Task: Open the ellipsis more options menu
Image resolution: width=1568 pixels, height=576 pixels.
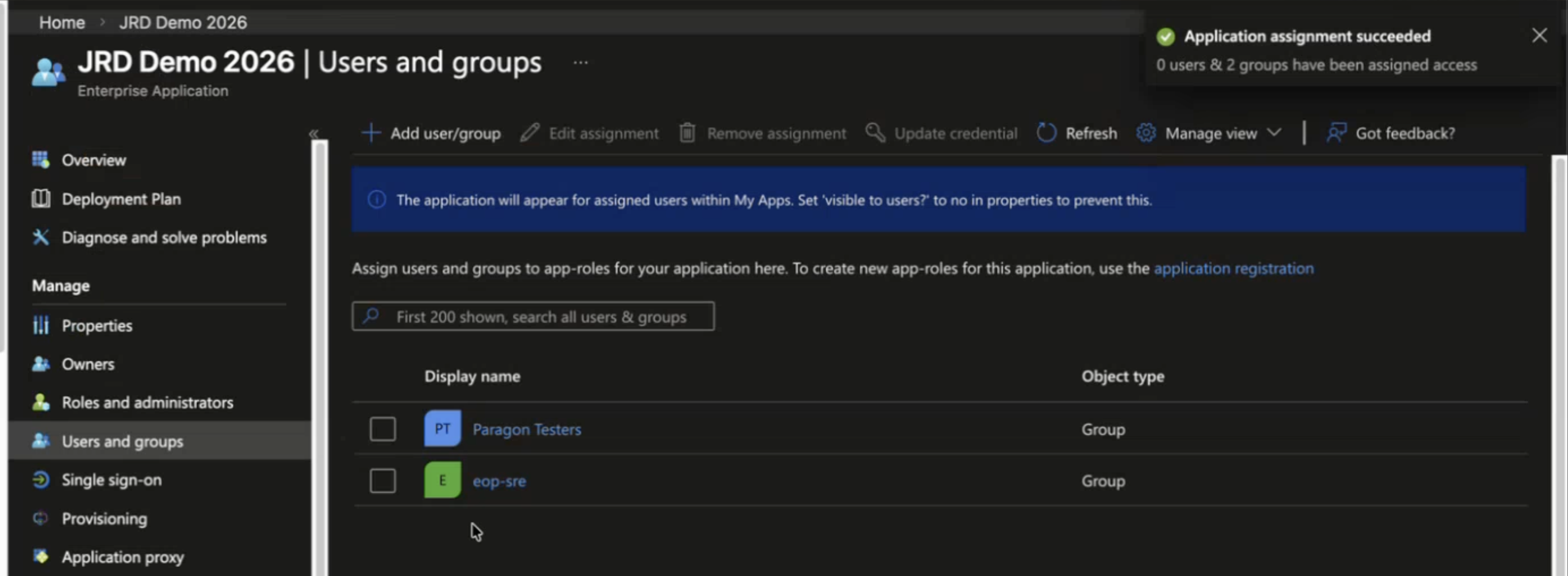Action: tap(581, 62)
